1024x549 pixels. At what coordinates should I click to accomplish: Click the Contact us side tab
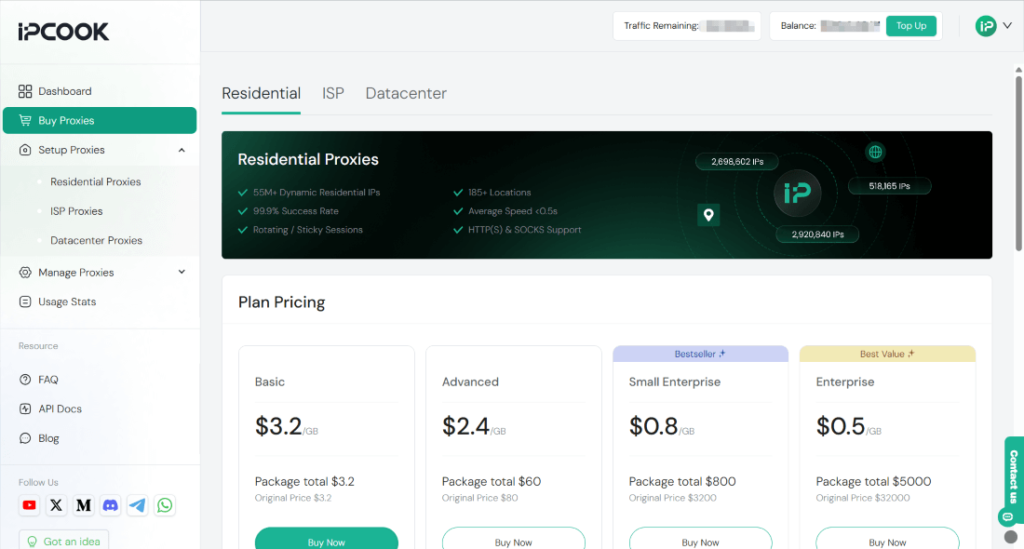point(1012,476)
